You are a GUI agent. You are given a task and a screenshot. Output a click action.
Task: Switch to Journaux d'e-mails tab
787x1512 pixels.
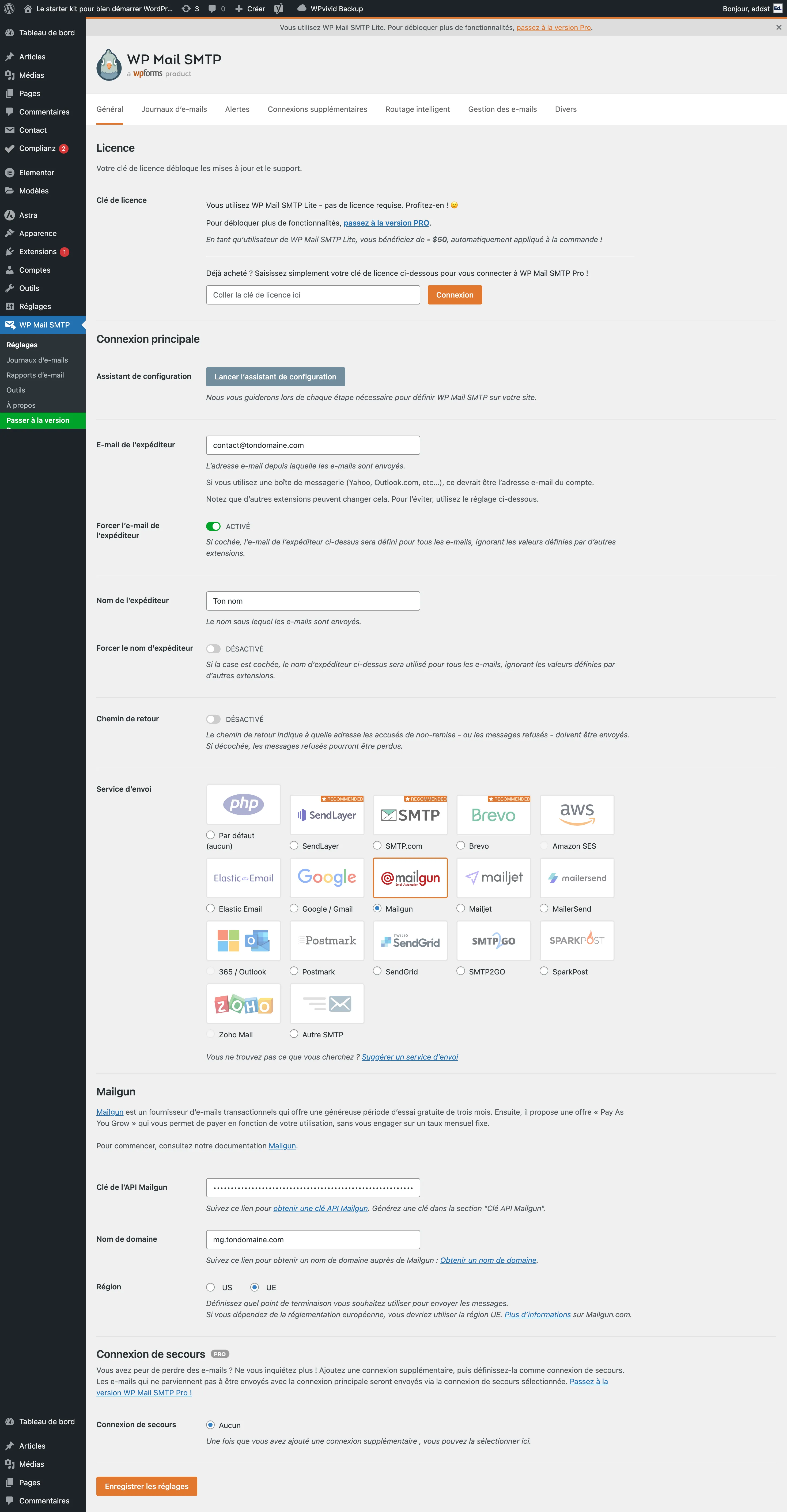tap(174, 109)
